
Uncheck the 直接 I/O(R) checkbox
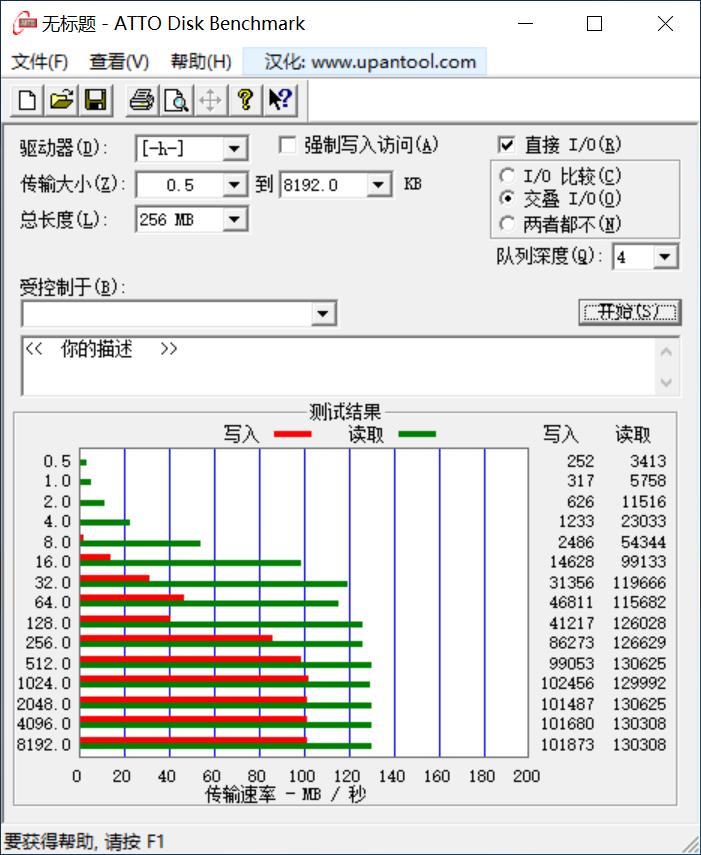pyautogui.click(x=506, y=145)
